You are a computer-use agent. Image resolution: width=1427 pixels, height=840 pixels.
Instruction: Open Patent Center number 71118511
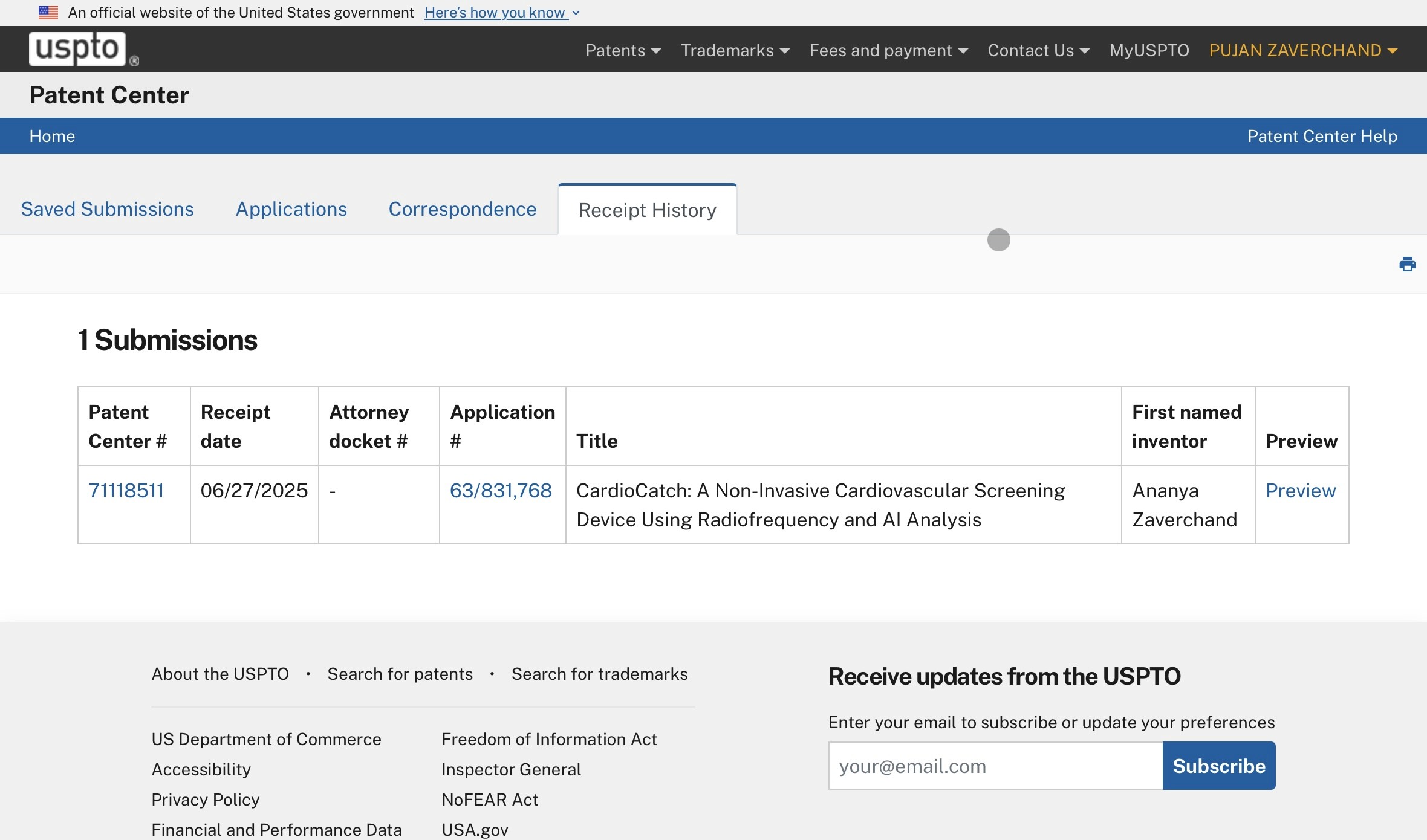pyautogui.click(x=126, y=491)
